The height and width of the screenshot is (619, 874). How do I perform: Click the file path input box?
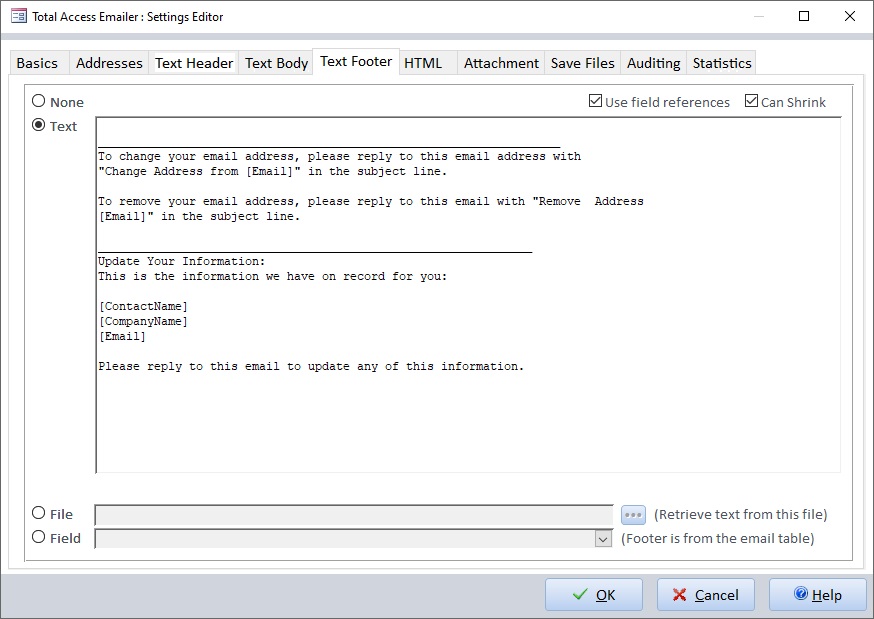354,515
